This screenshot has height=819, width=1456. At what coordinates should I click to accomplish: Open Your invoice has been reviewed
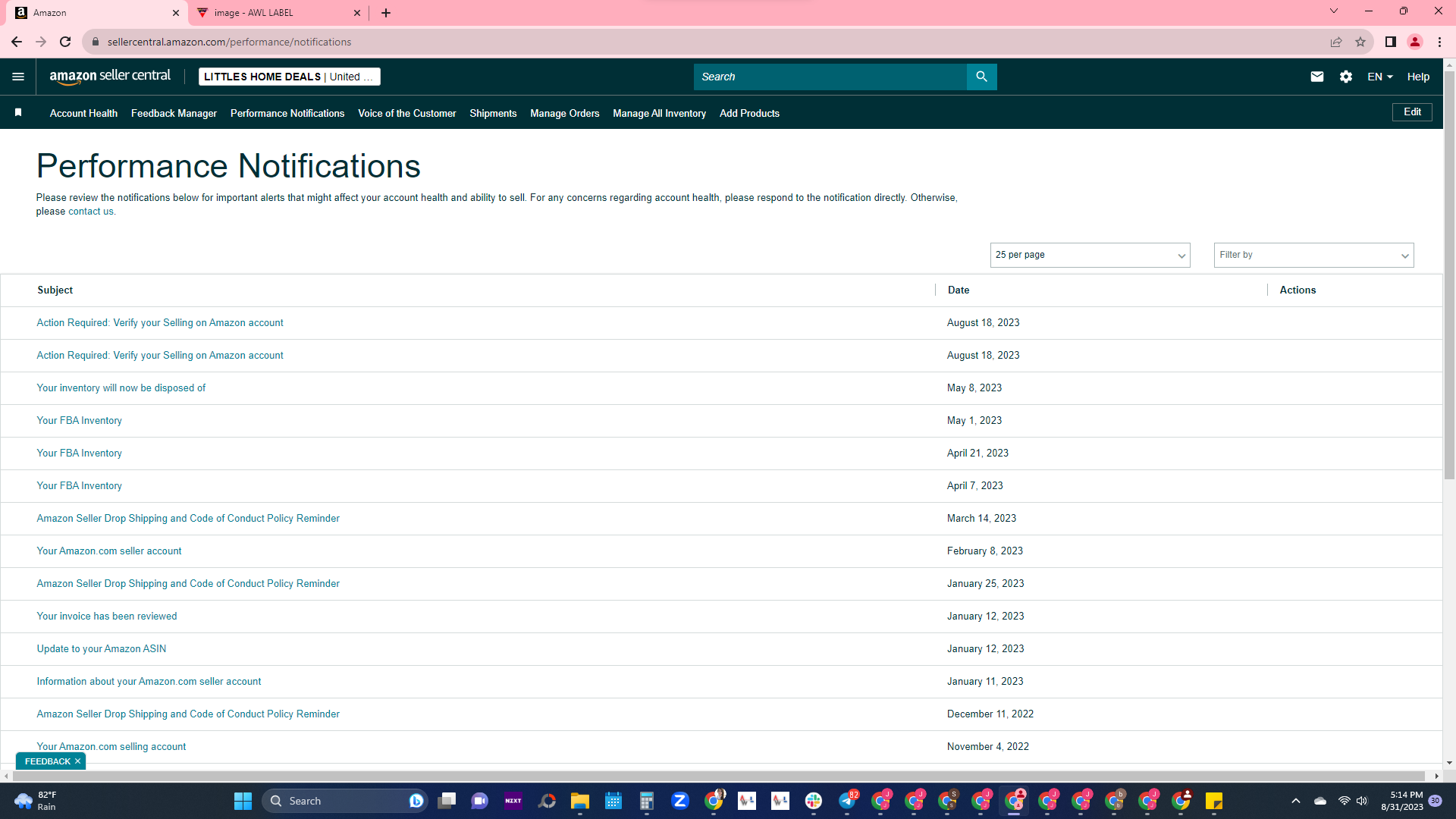[107, 616]
